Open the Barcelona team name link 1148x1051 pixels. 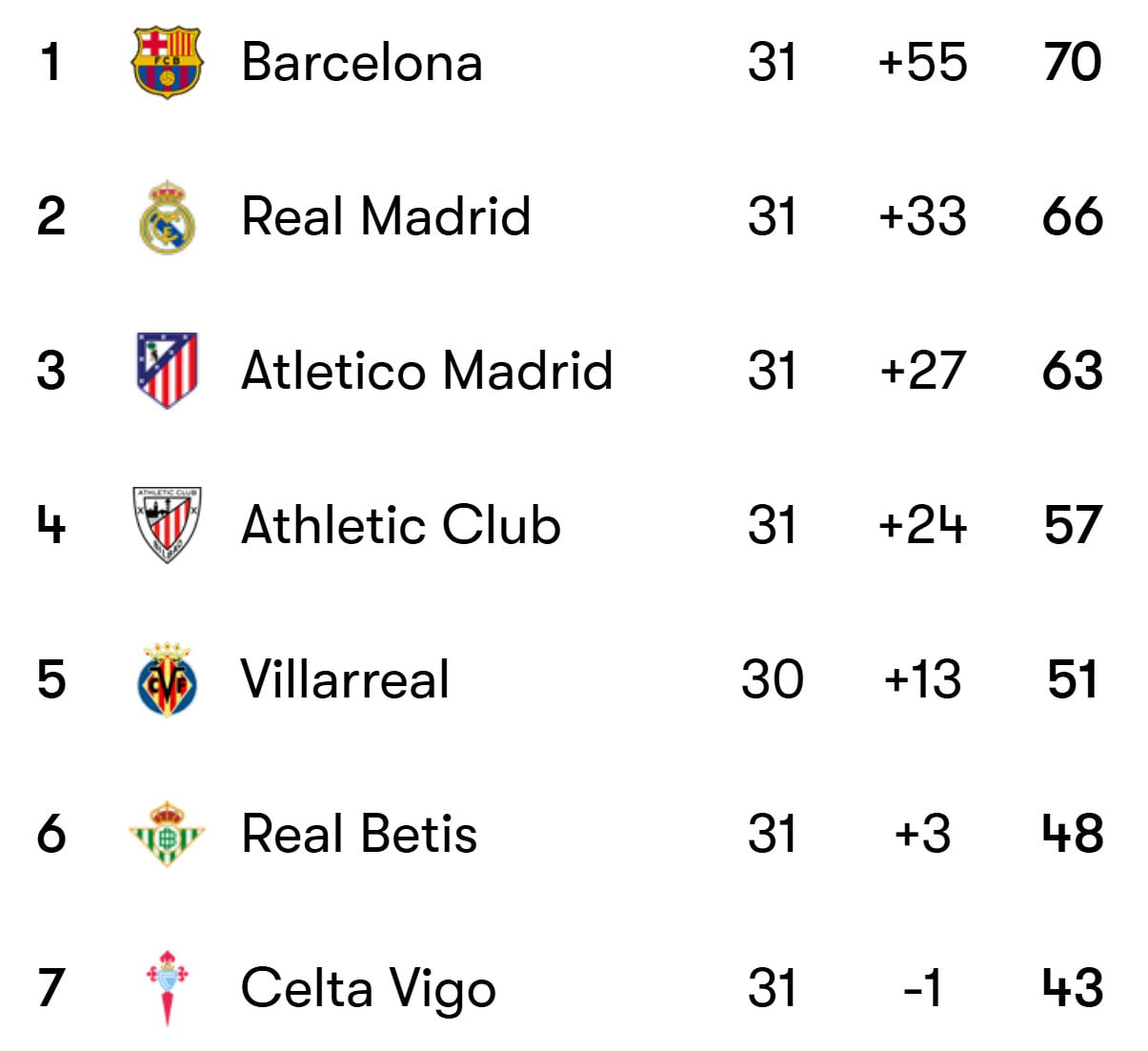pyautogui.click(x=362, y=62)
